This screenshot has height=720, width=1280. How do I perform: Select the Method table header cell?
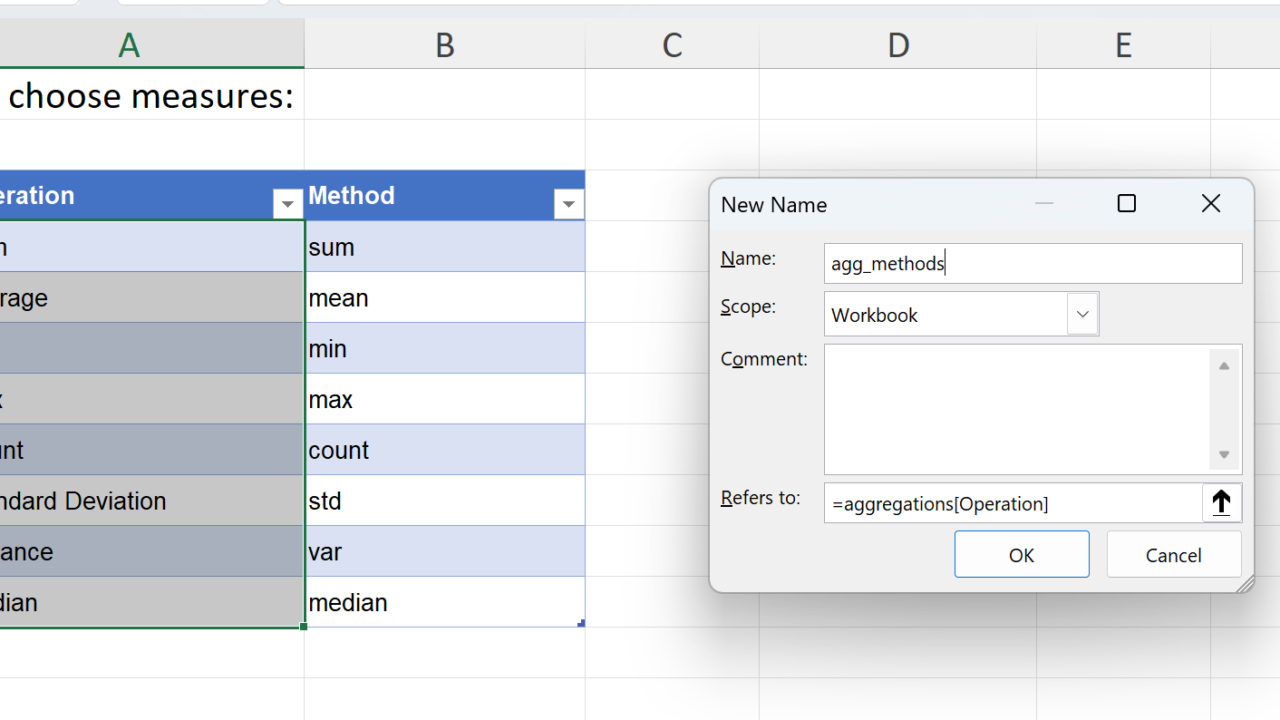click(x=430, y=196)
